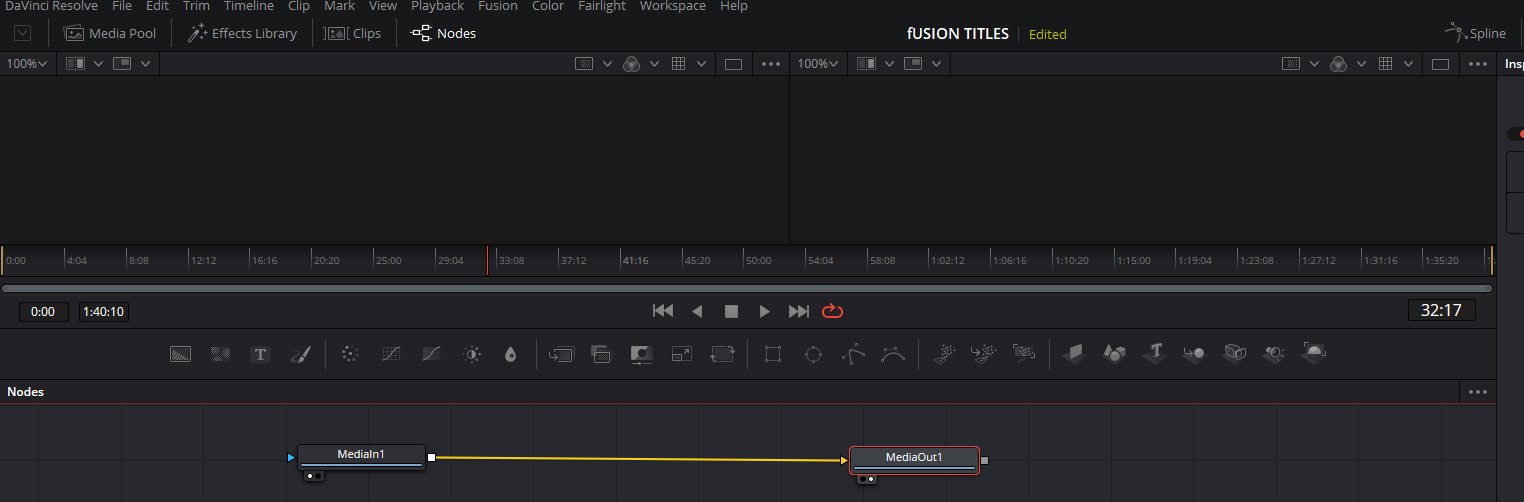The height and width of the screenshot is (502, 1524).
Task: Toggle single viewer mode in right viewer
Action: coord(1440,64)
